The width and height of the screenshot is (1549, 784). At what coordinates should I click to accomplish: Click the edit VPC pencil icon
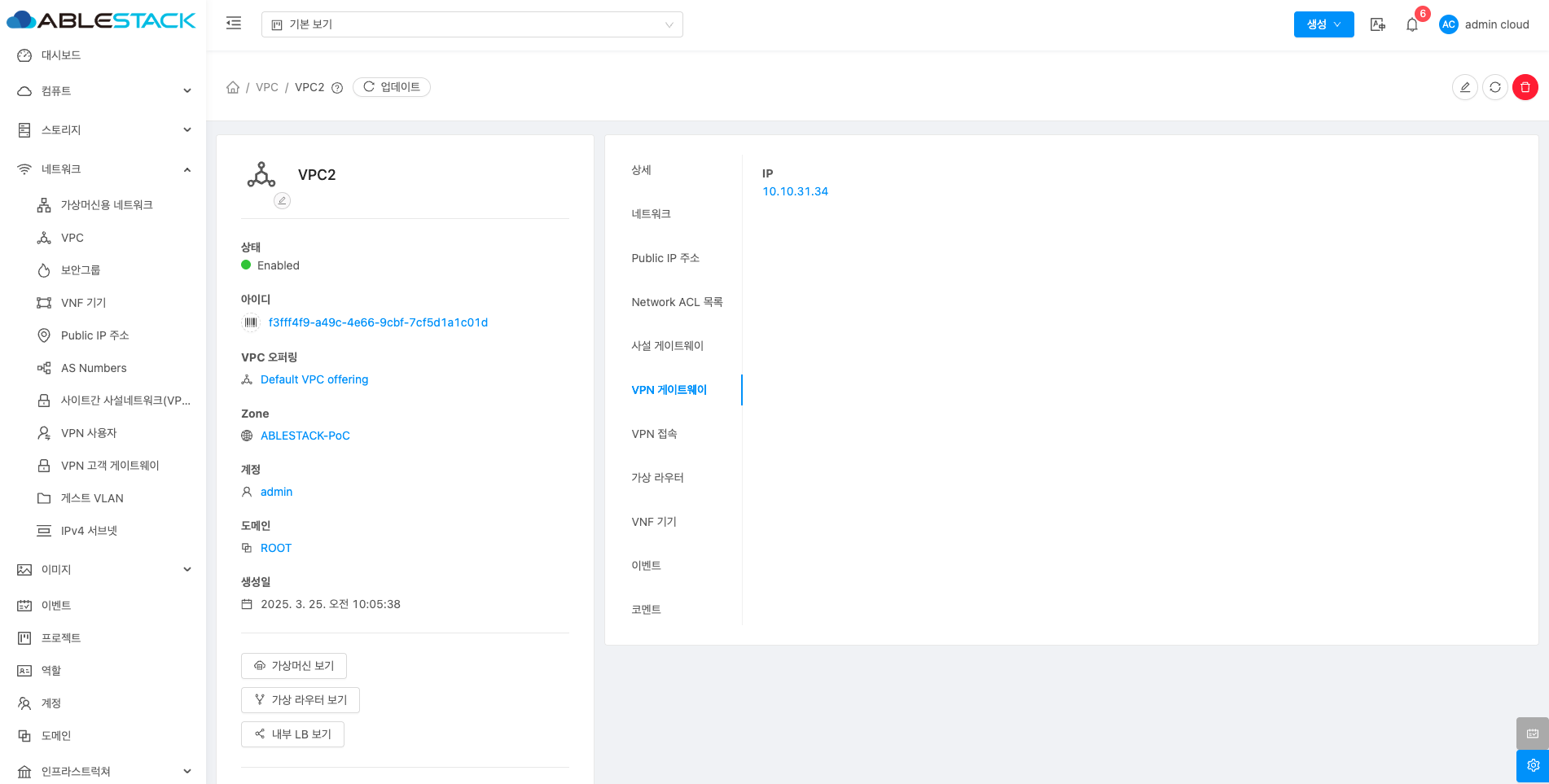point(1464,87)
